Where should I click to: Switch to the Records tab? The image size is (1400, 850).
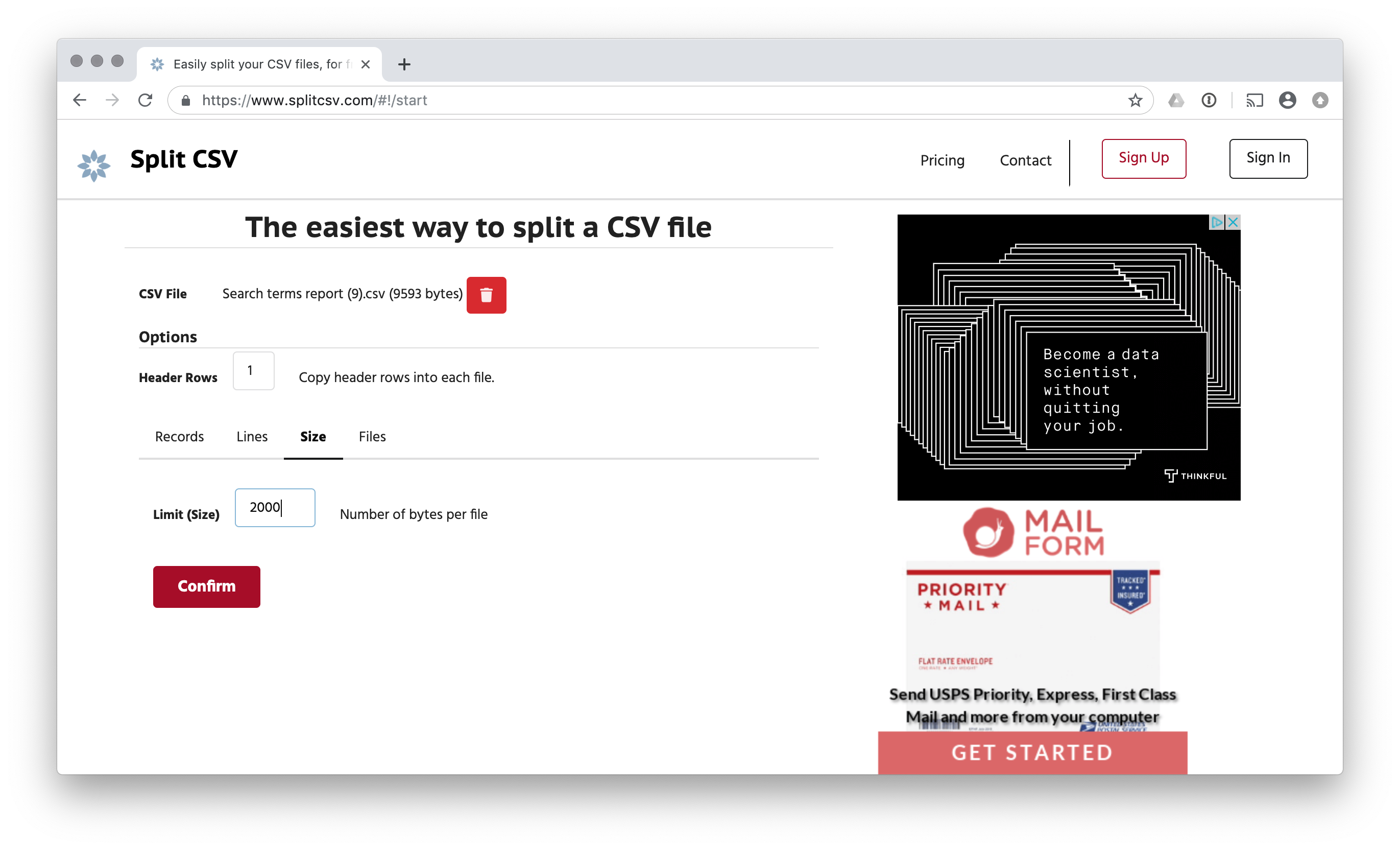click(179, 437)
